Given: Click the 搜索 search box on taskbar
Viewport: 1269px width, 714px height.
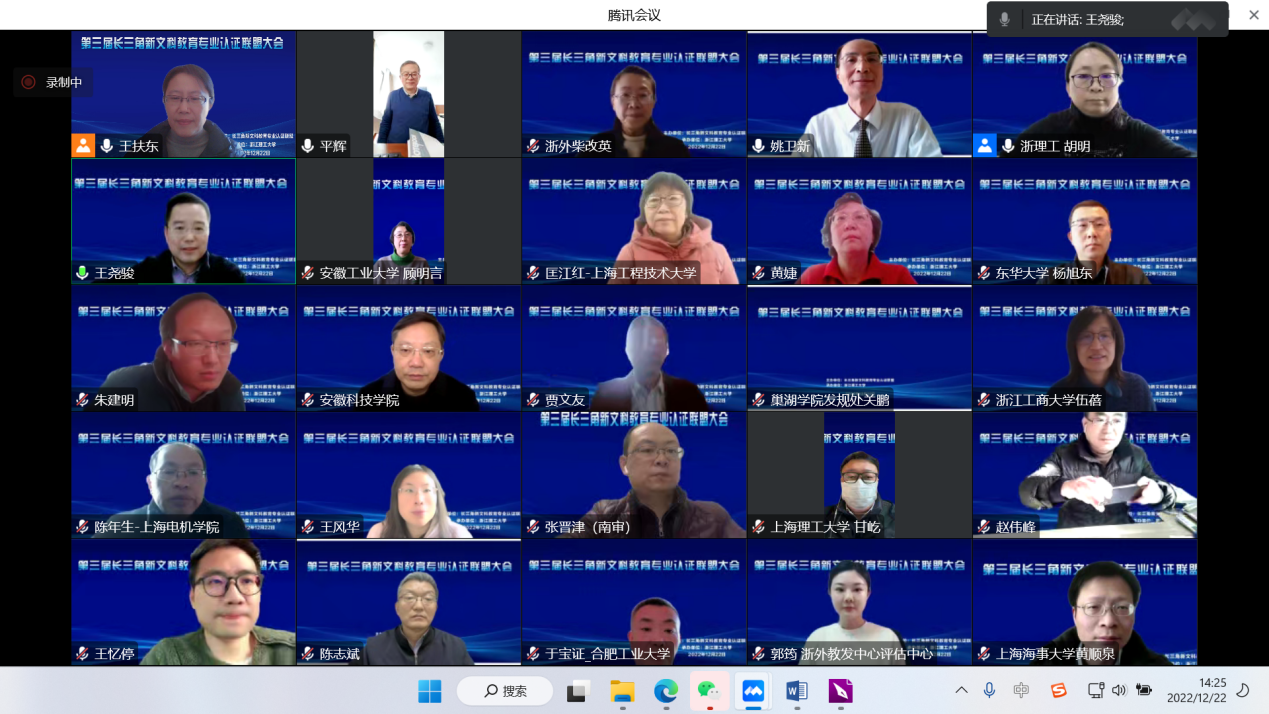Looking at the screenshot, I should (505, 691).
